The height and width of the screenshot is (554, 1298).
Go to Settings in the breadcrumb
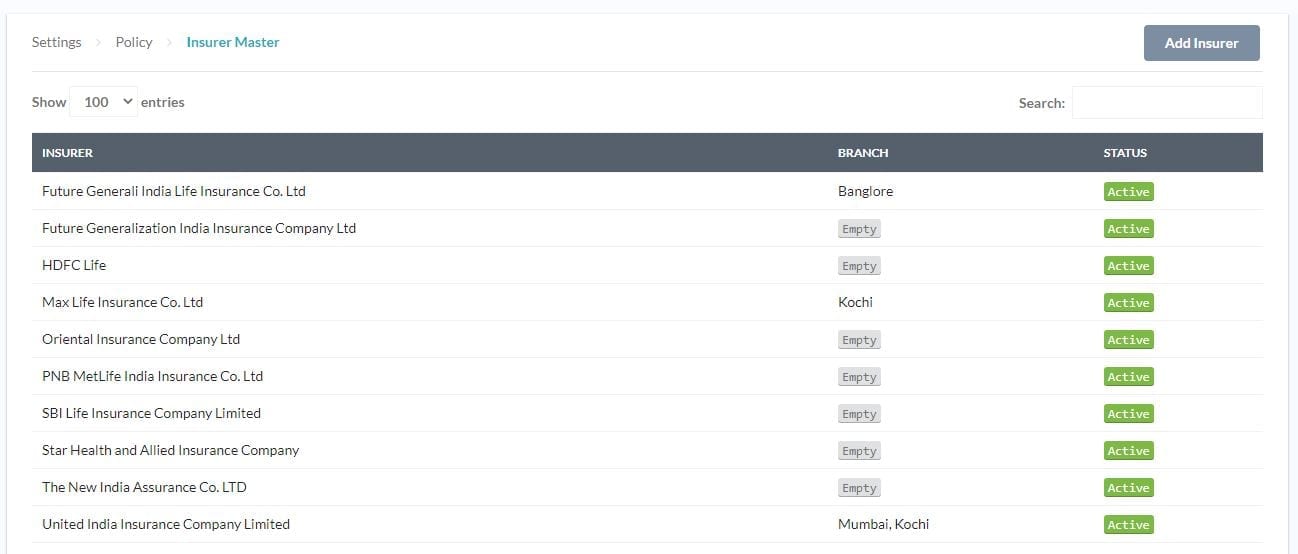tap(56, 42)
